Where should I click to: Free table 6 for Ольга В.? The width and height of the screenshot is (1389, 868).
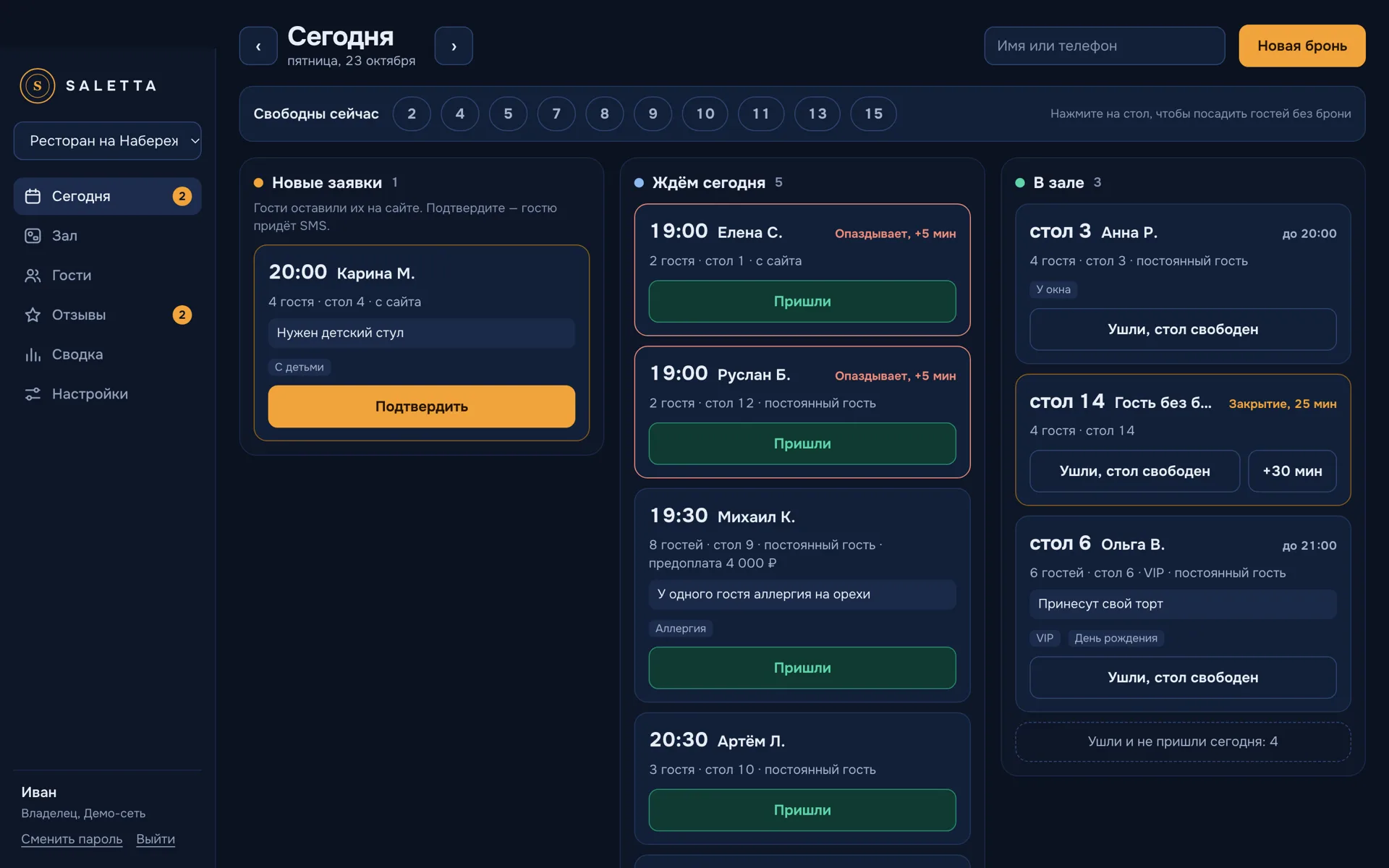(1183, 678)
